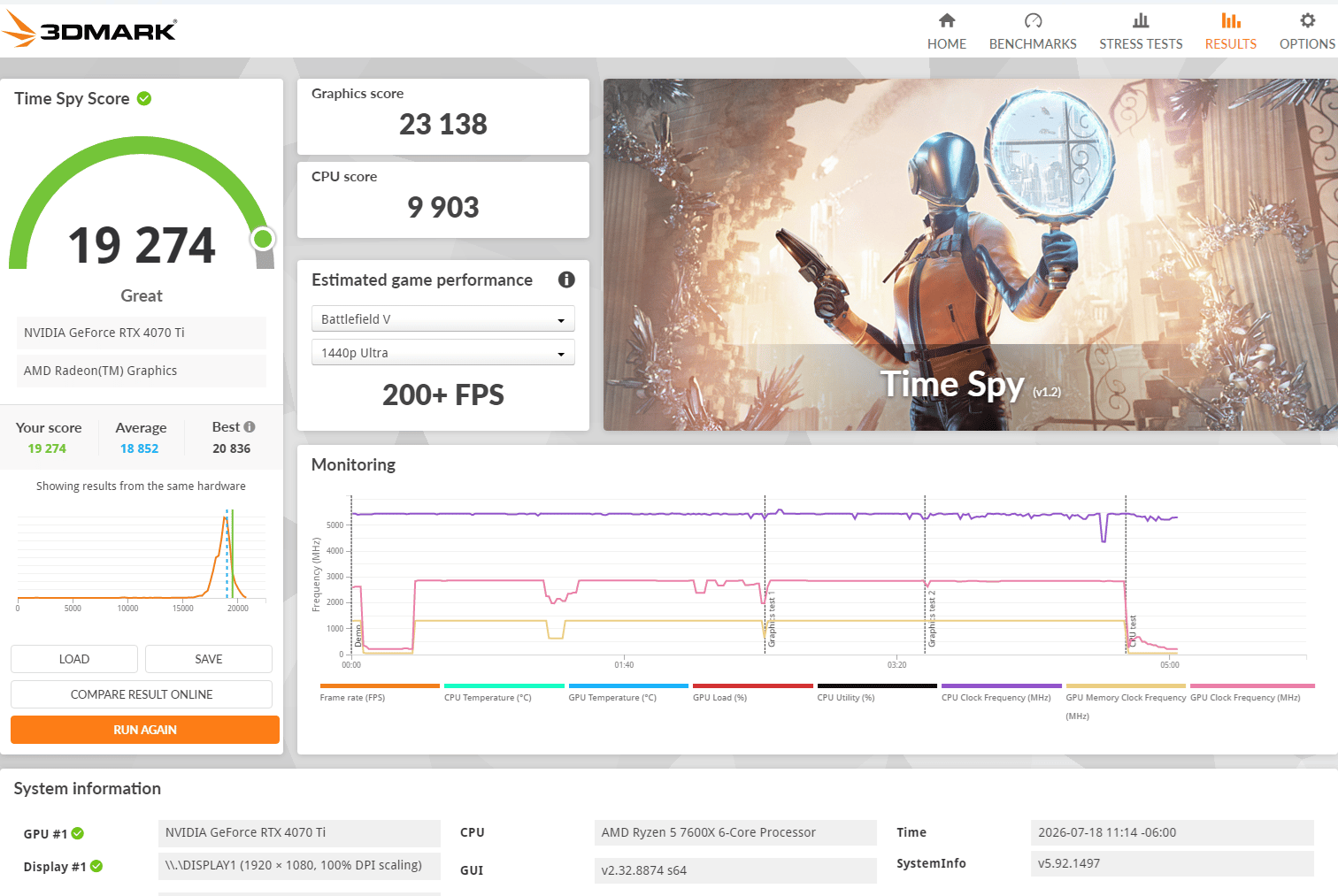The height and width of the screenshot is (896, 1338).
Task: Click the DISPLAY1 1920 × 1080 field
Action: [x=299, y=865]
